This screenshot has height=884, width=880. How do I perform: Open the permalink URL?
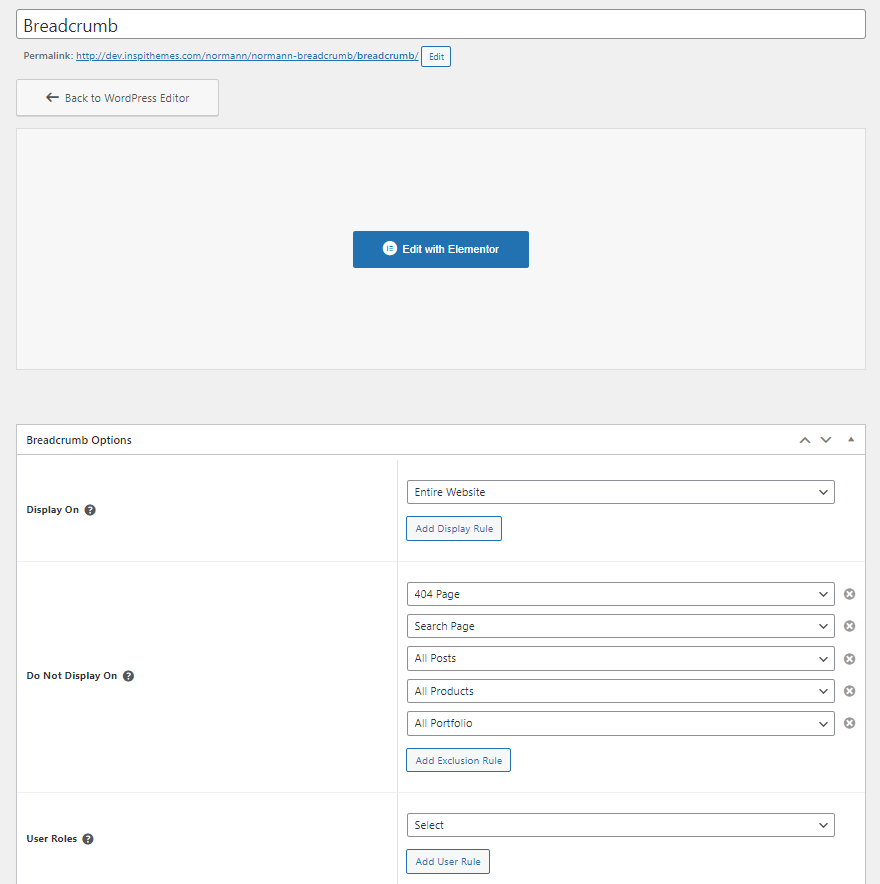[246, 56]
